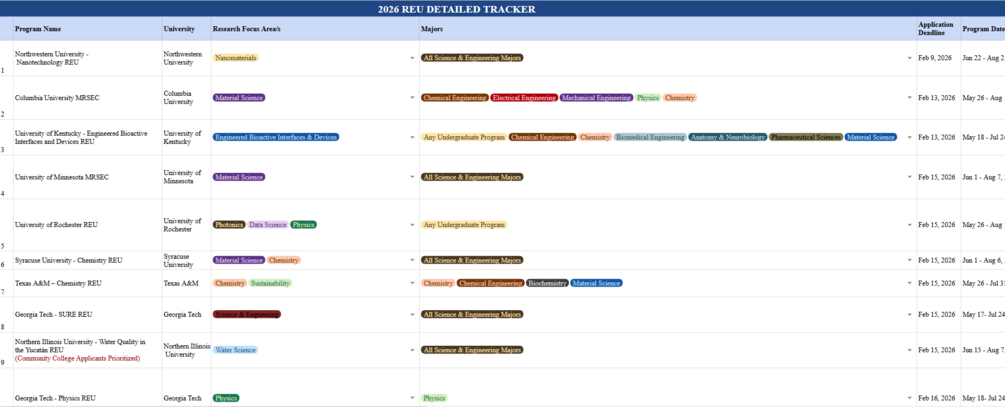Open Research Focus dropdown for Georgia Tech SURE row
1005x407 pixels.
click(x=412, y=315)
